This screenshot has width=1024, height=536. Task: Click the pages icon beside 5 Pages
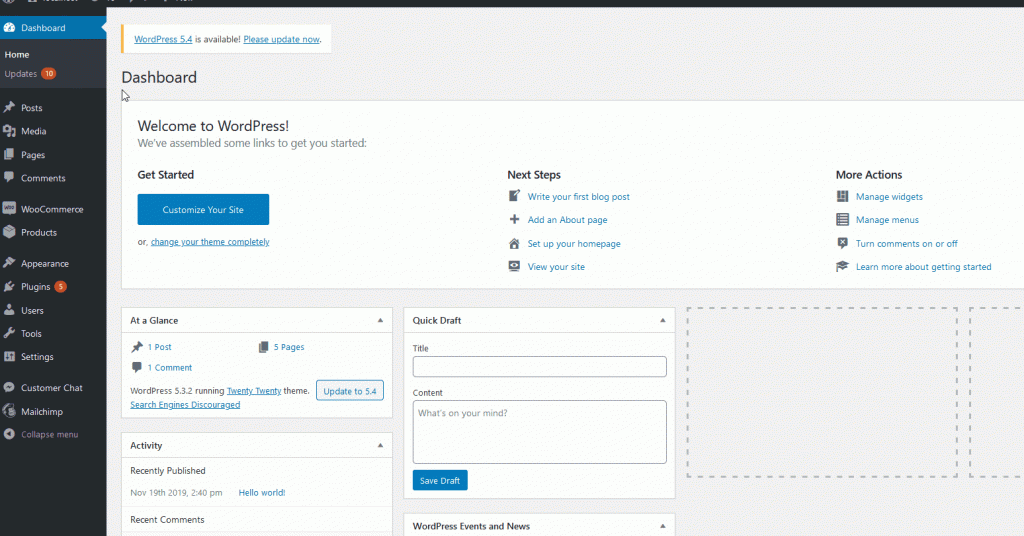(x=263, y=347)
